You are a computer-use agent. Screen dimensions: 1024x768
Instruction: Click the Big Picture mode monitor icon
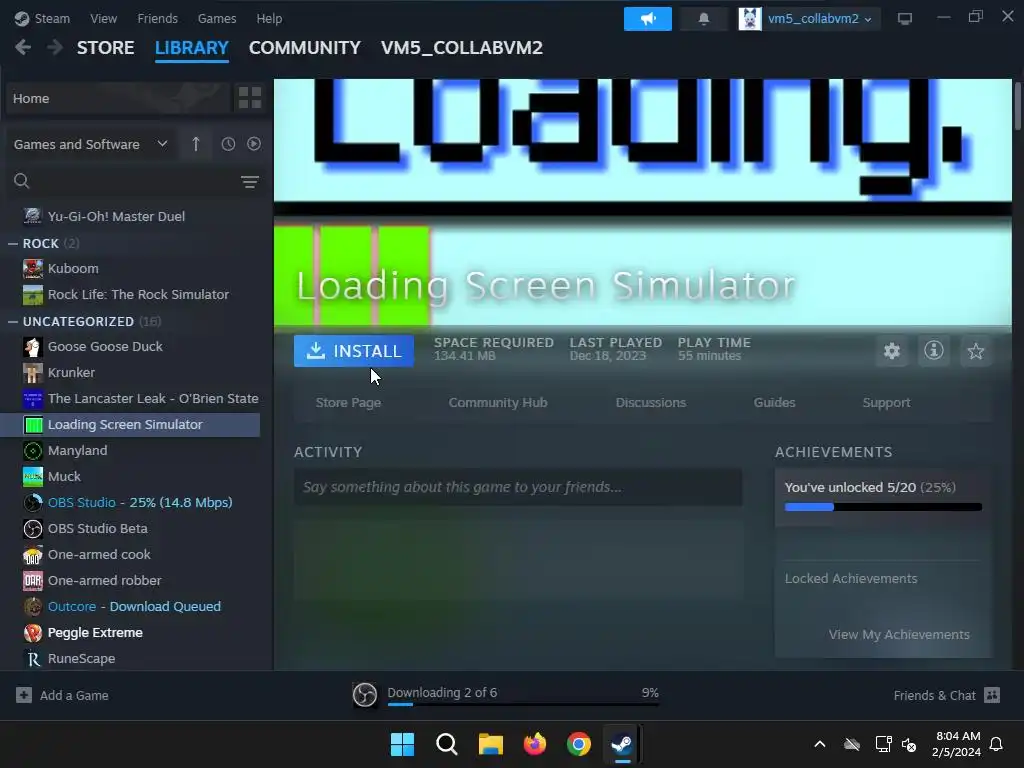904,19
